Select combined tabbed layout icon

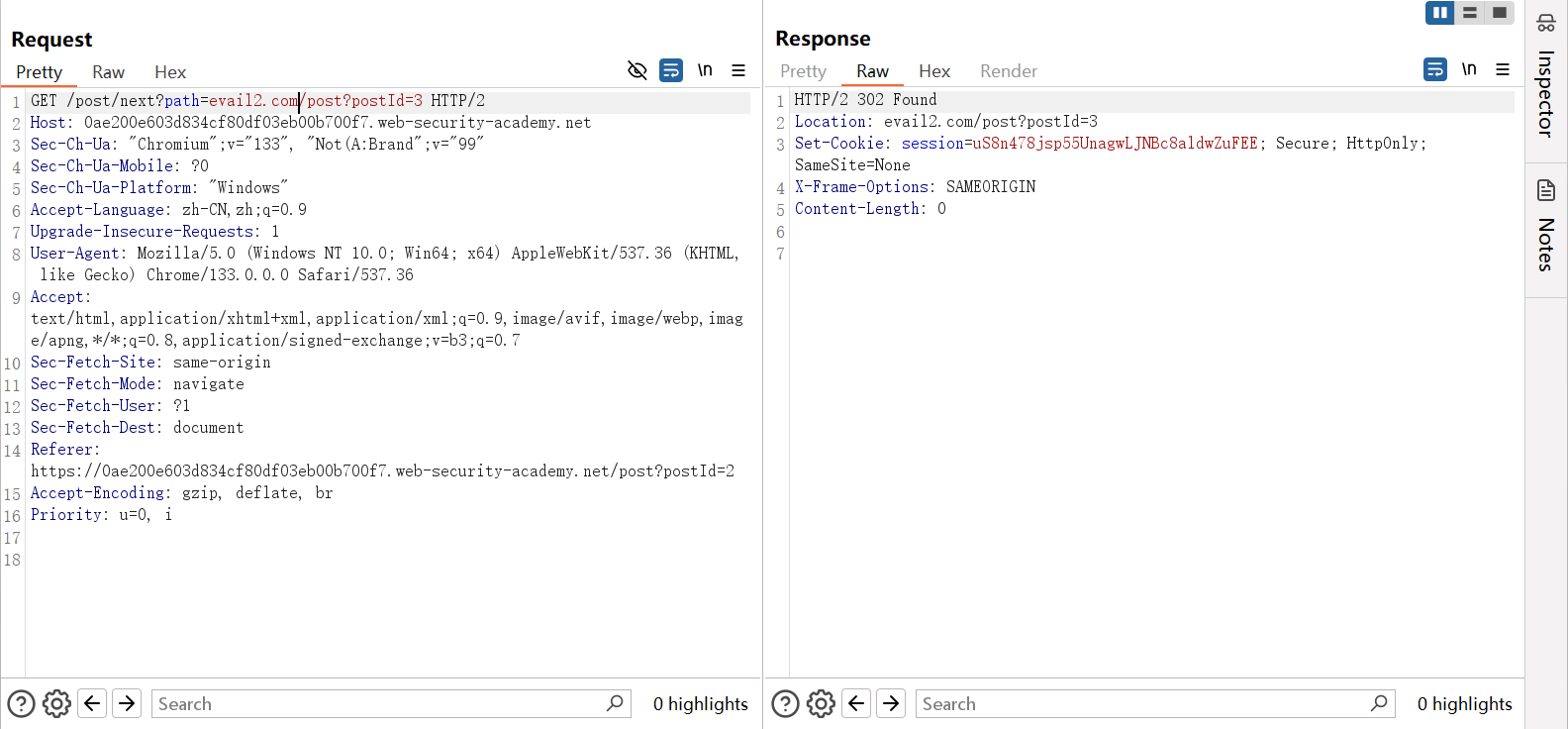pyautogui.click(x=1500, y=13)
